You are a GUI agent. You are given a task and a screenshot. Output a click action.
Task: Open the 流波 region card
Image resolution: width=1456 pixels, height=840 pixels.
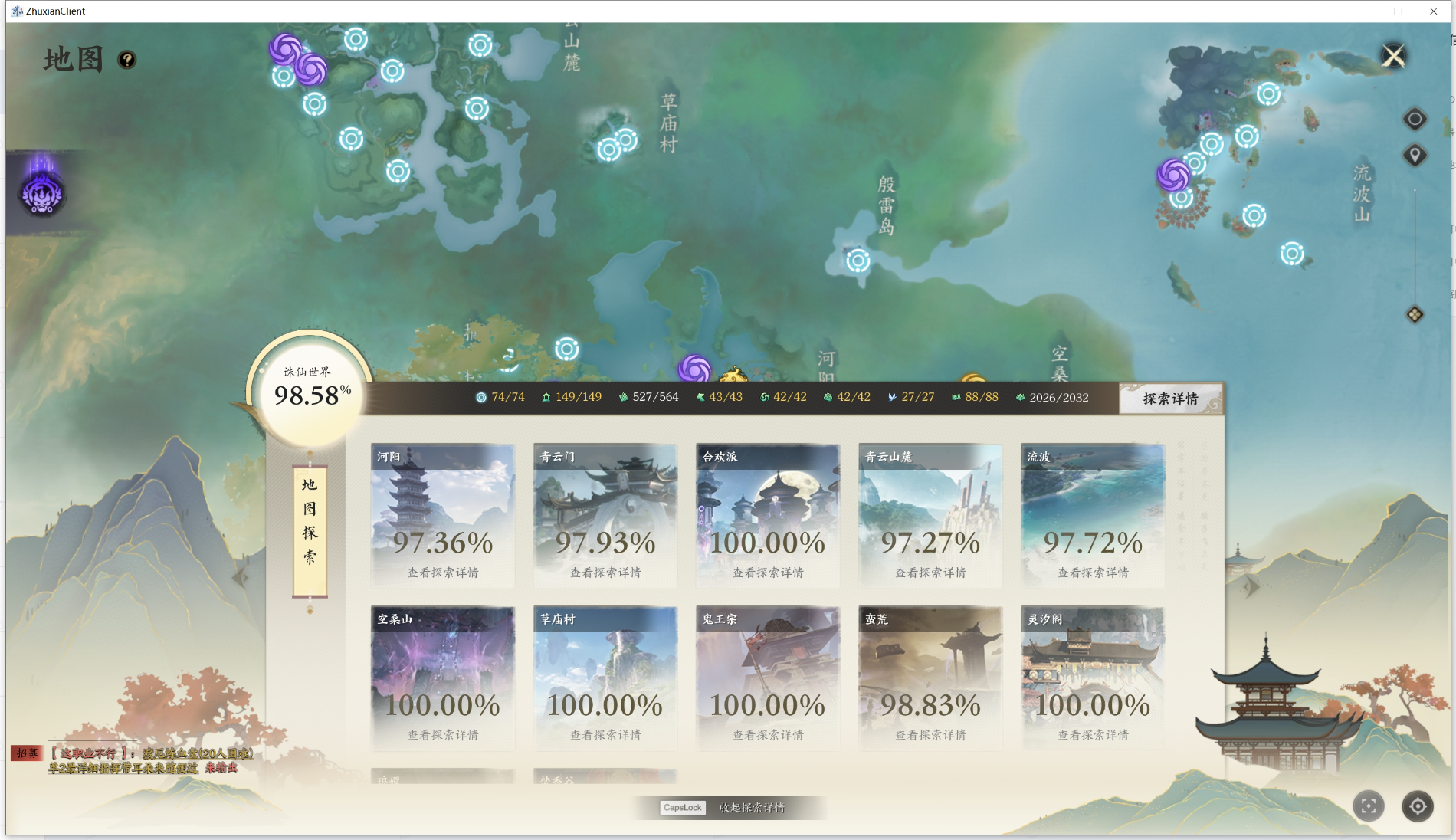pos(1093,516)
